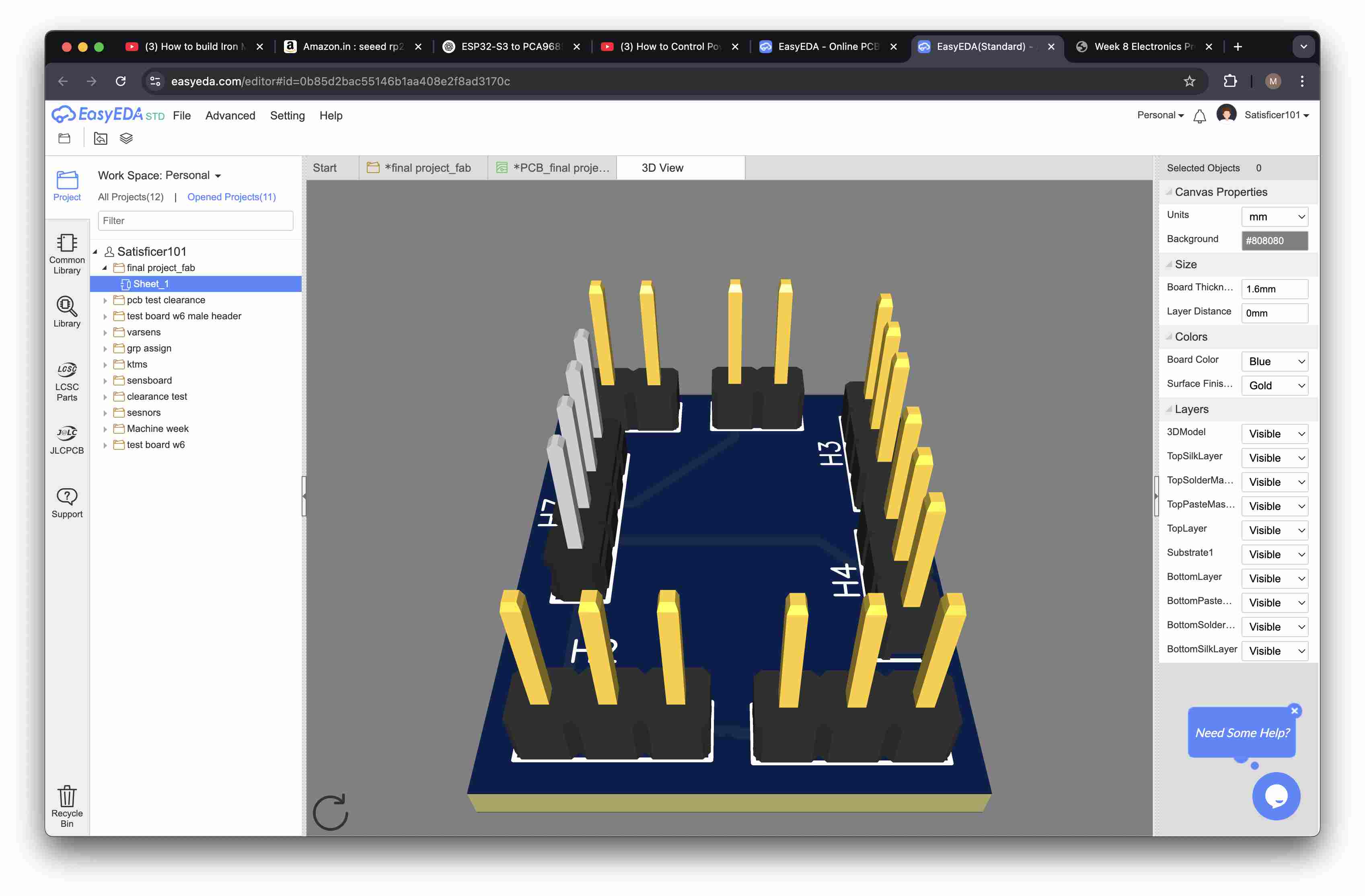The width and height of the screenshot is (1365, 896).
Task: Click the Layer Distance 0mm field
Action: click(1275, 313)
